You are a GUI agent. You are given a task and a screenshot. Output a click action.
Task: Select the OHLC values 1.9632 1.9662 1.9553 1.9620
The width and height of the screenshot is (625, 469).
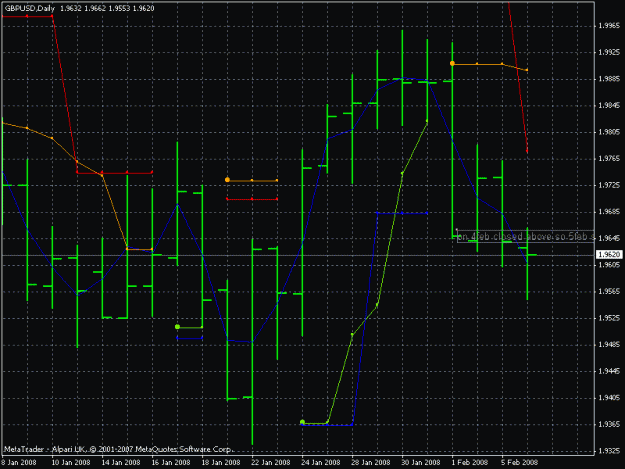(x=107, y=8)
